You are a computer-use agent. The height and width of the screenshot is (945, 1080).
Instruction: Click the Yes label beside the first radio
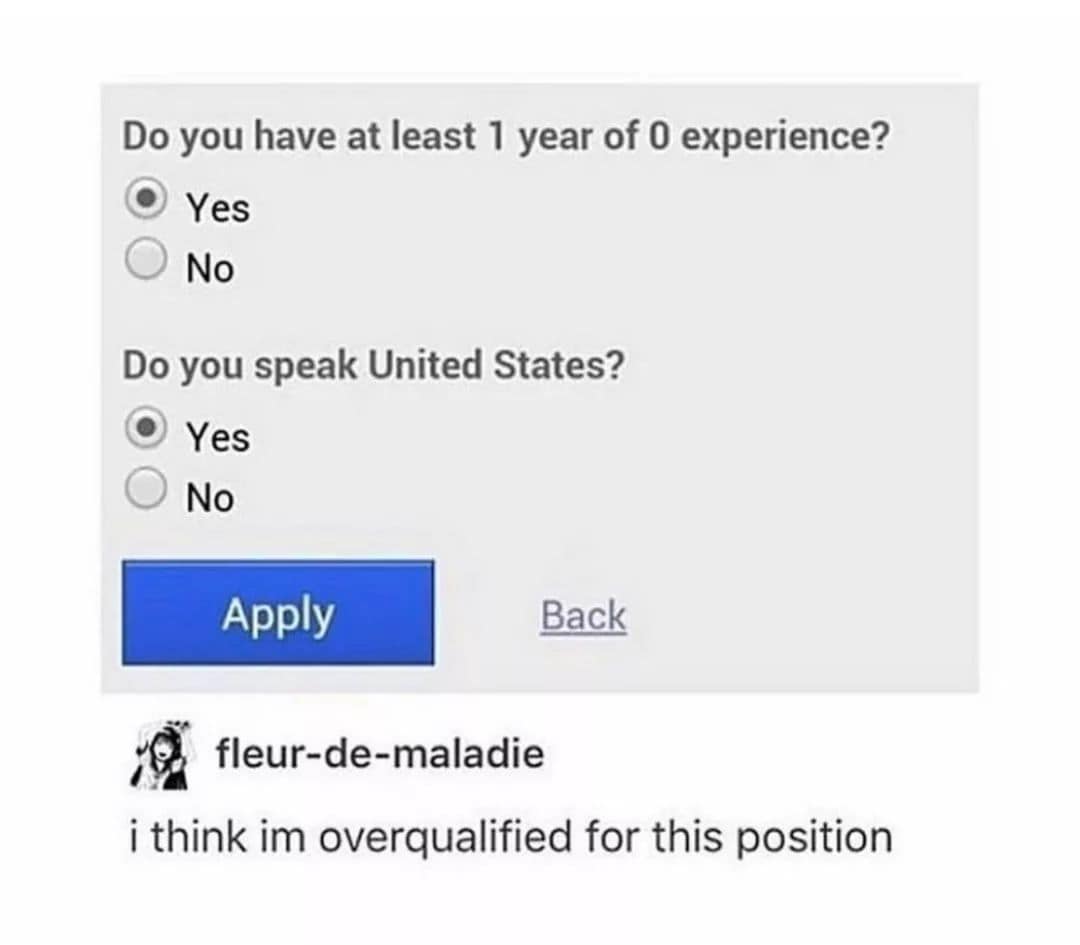coord(215,207)
